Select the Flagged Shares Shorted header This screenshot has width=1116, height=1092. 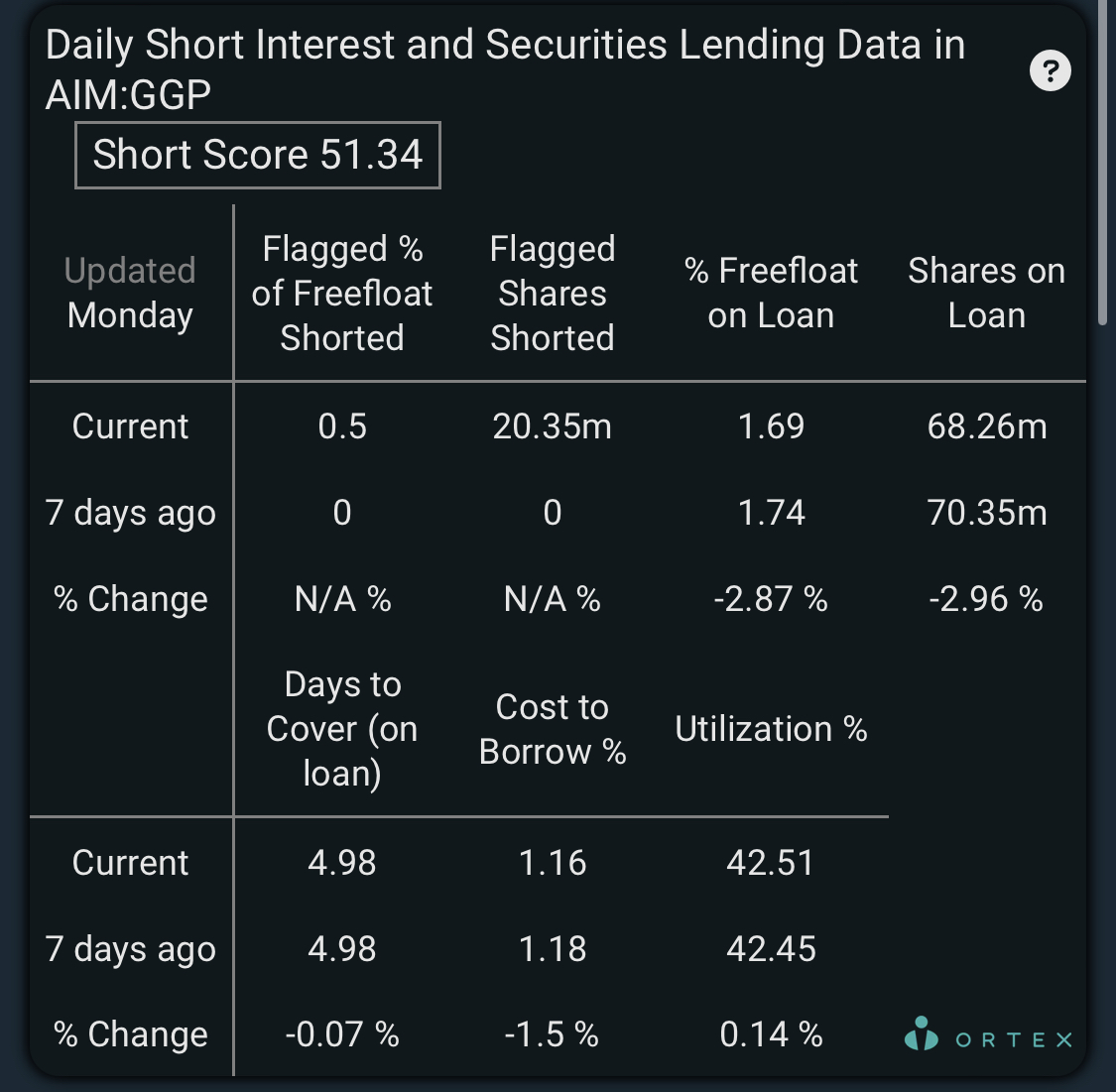coord(553,294)
